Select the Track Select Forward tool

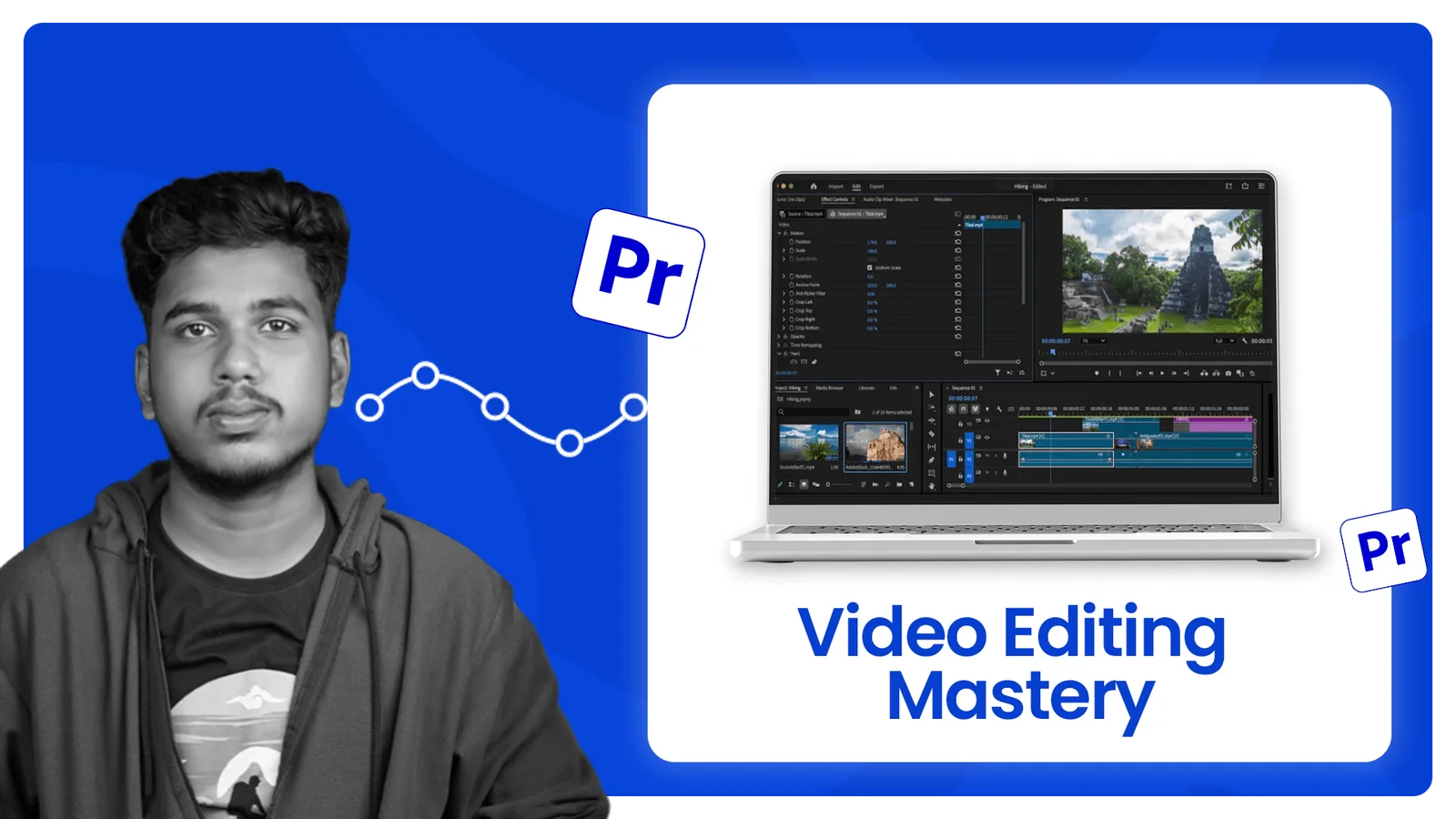[932, 408]
